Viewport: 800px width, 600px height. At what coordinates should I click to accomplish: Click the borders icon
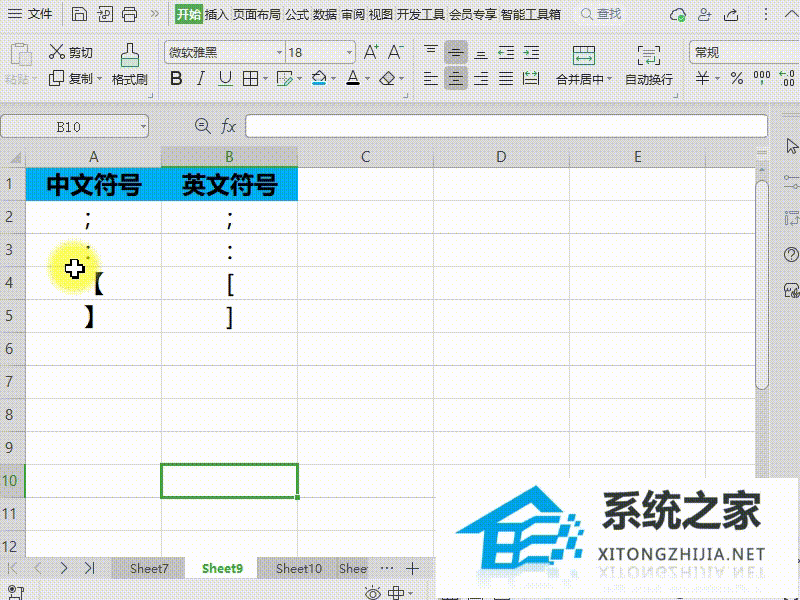point(250,79)
